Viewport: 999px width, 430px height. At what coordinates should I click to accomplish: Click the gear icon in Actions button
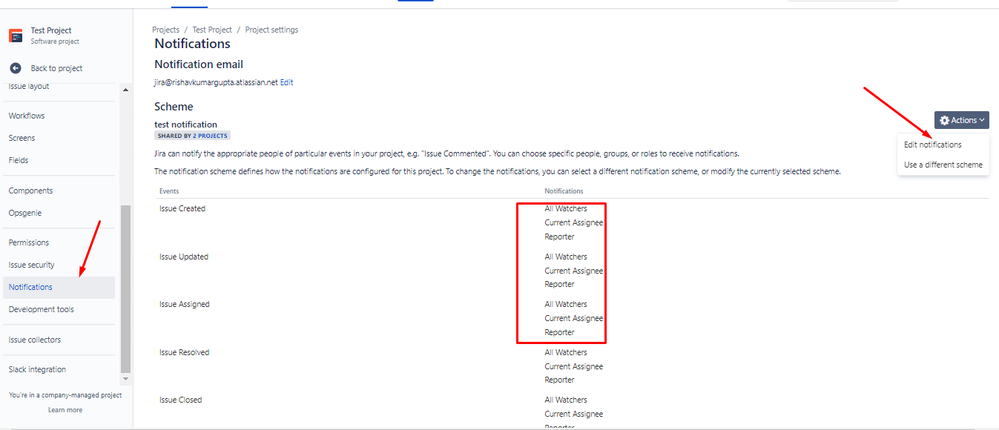coord(944,120)
